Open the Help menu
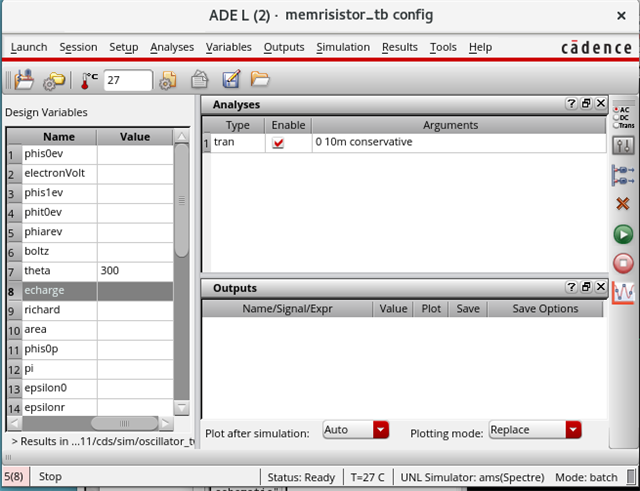The height and width of the screenshot is (491, 640). click(x=480, y=47)
